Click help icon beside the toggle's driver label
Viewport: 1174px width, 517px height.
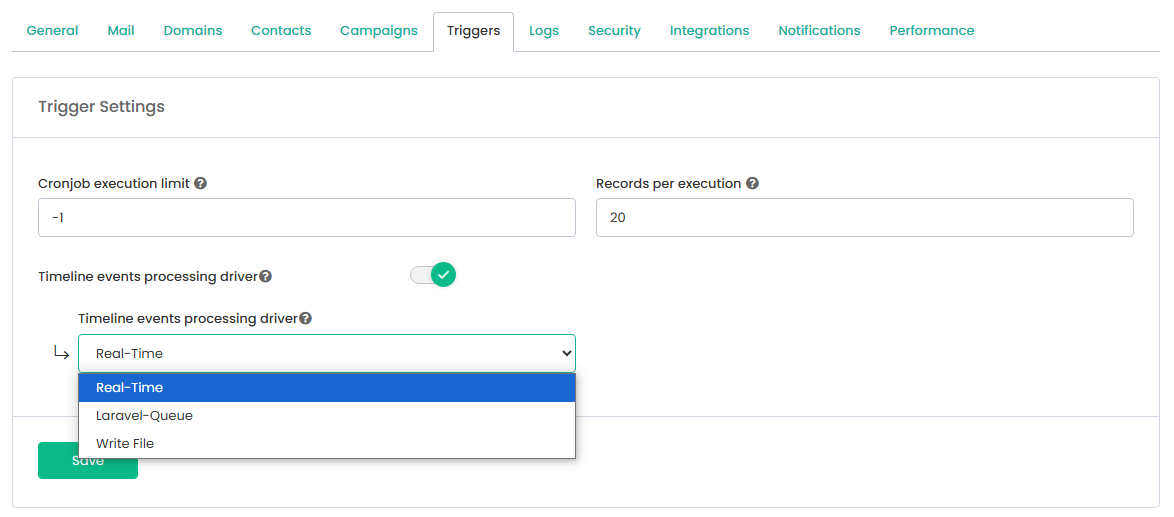click(265, 277)
